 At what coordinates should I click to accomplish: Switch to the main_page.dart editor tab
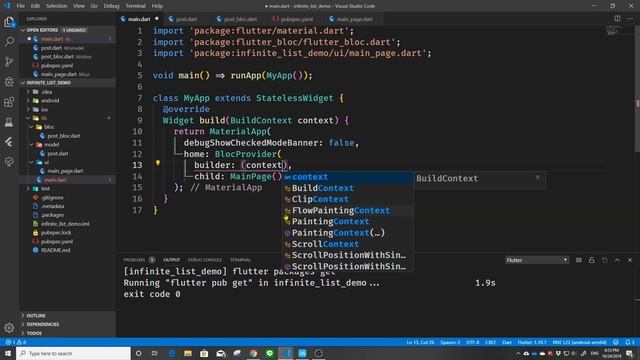point(354,19)
